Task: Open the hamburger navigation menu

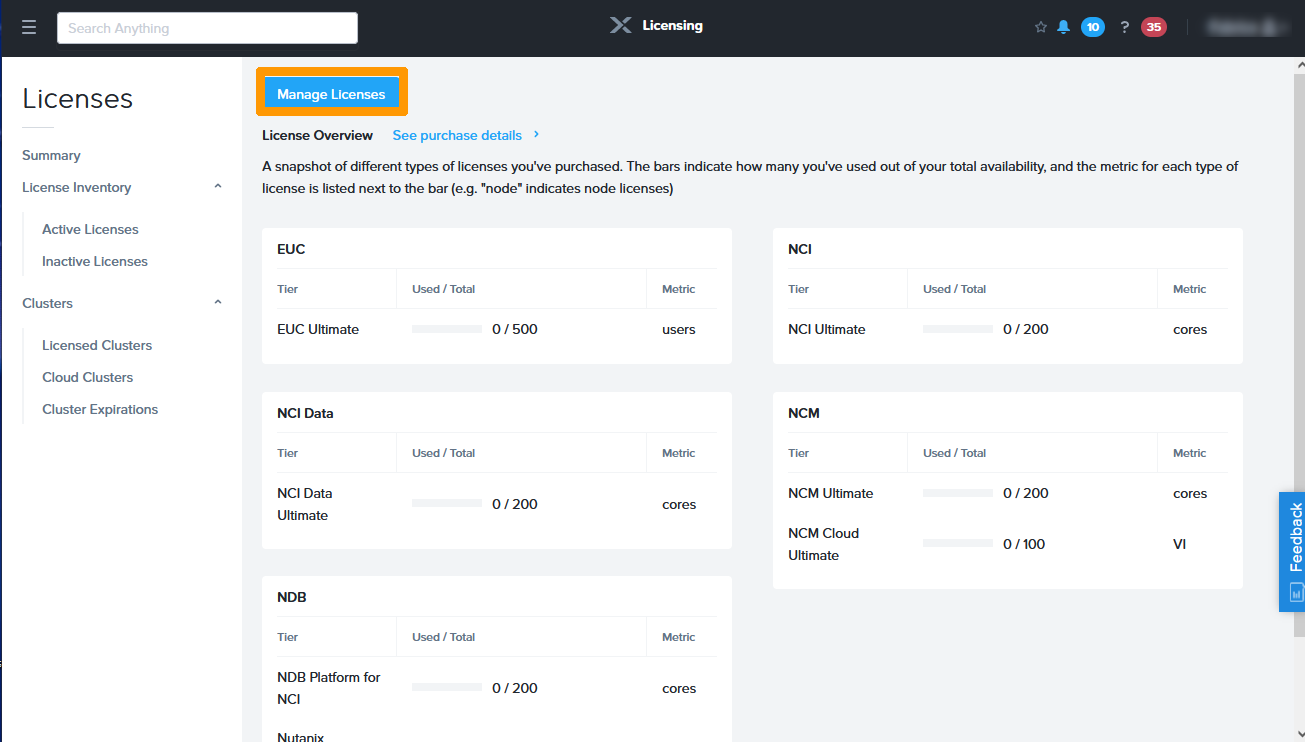Action: (29, 28)
